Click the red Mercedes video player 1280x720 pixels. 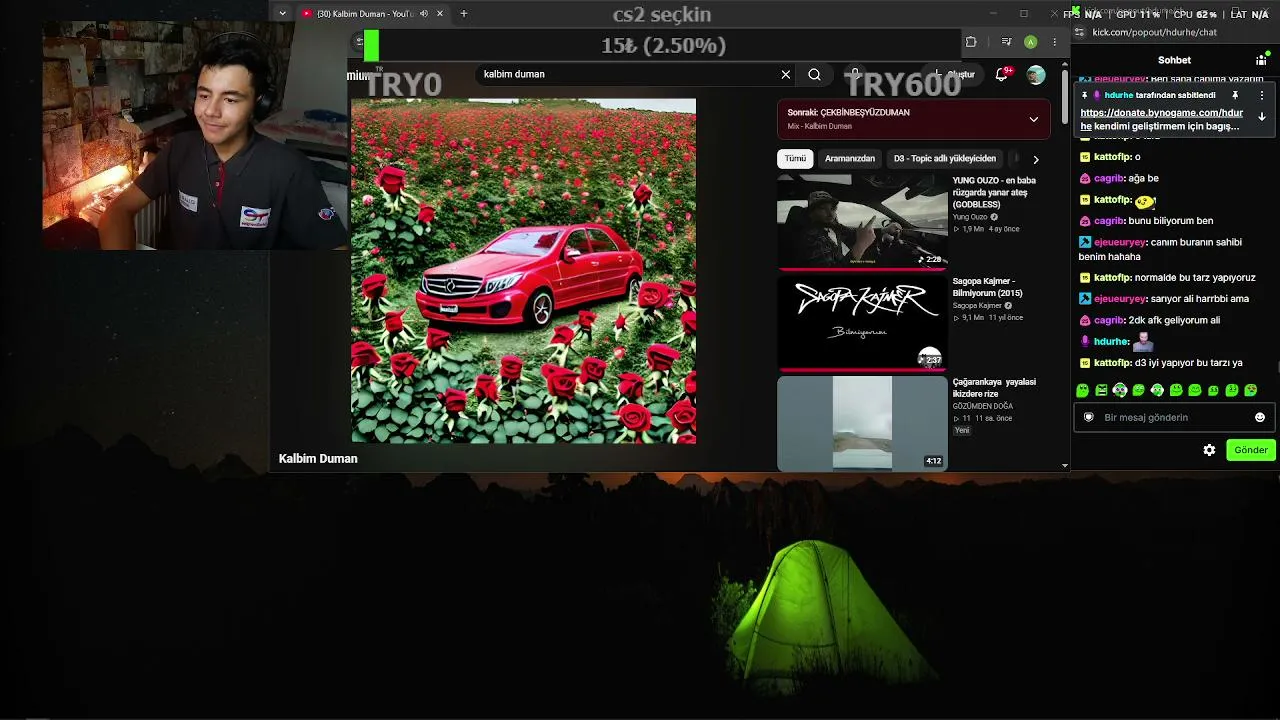pyautogui.click(x=523, y=271)
